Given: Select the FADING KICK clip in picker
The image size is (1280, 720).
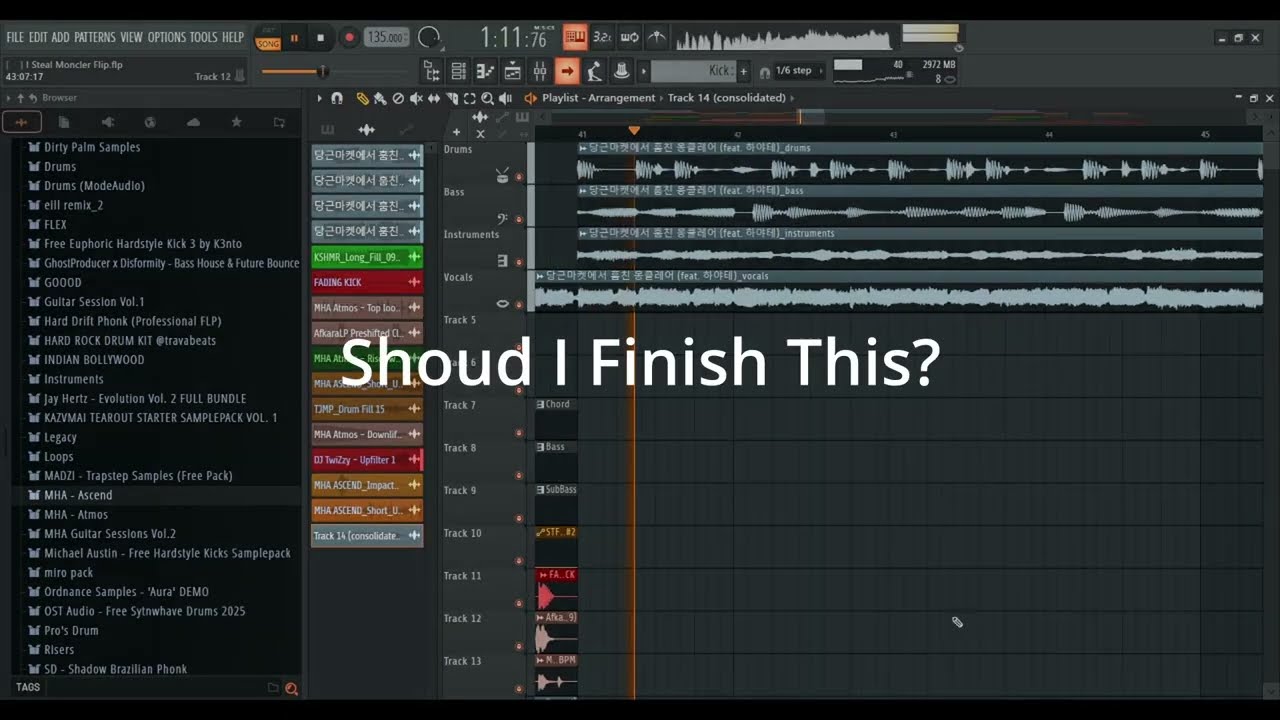Looking at the screenshot, I should click(367, 282).
